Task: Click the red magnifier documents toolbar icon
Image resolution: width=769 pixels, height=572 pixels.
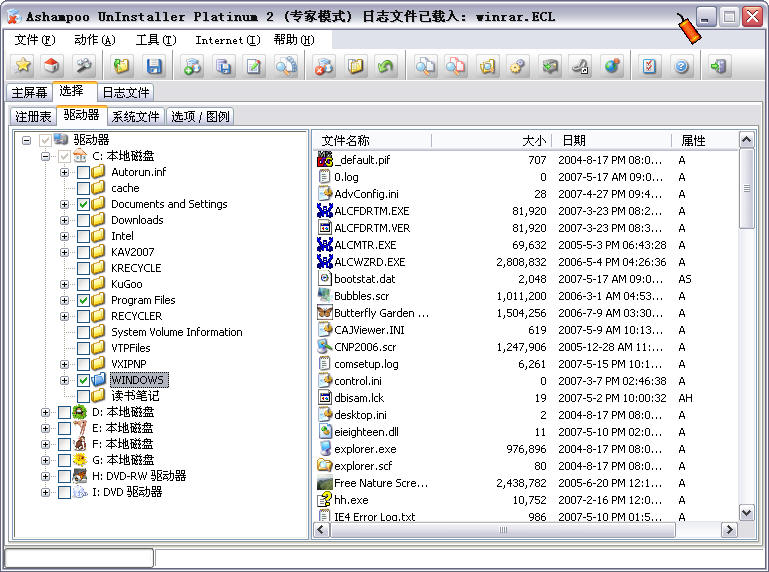Action: [x=456, y=66]
